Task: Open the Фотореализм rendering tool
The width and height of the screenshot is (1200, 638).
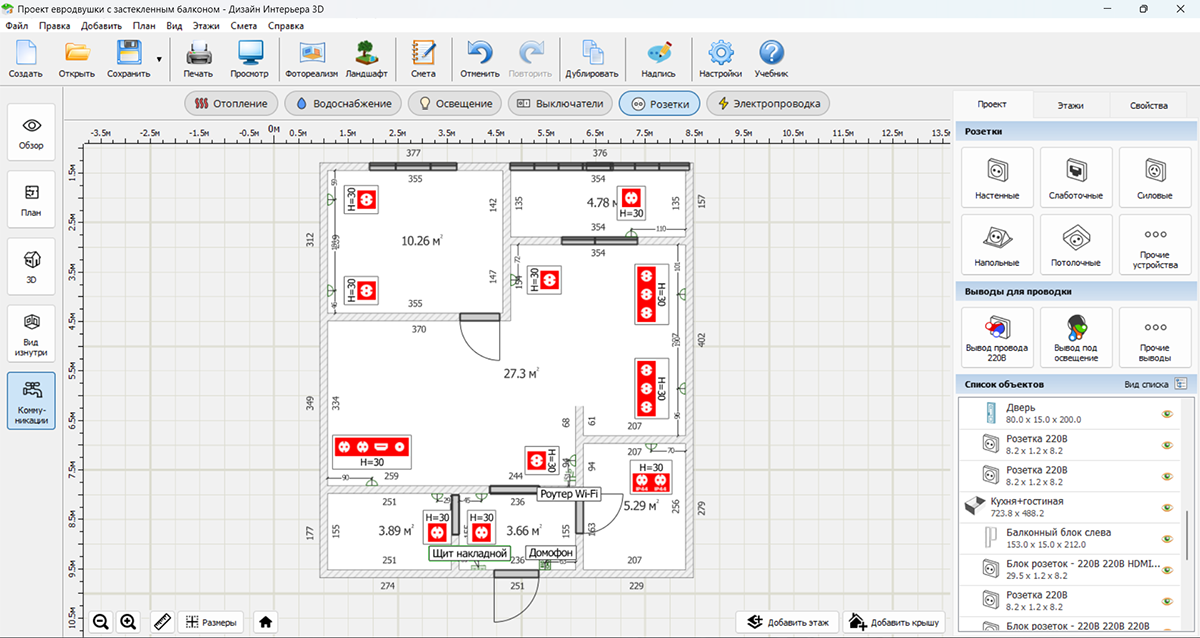Action: 312,59
